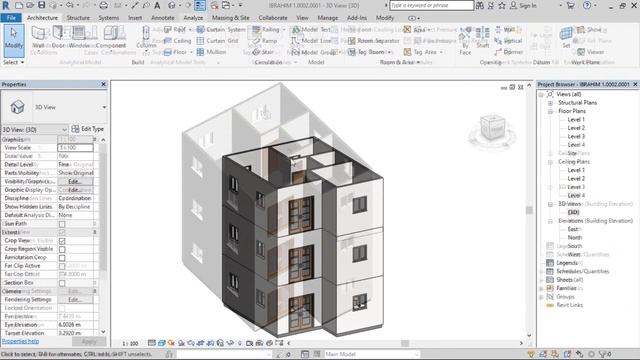Toggle the Locked Orientation checkbox
Image resolution: width=640 pixels, height=360 pixels.
click(62, 309)
